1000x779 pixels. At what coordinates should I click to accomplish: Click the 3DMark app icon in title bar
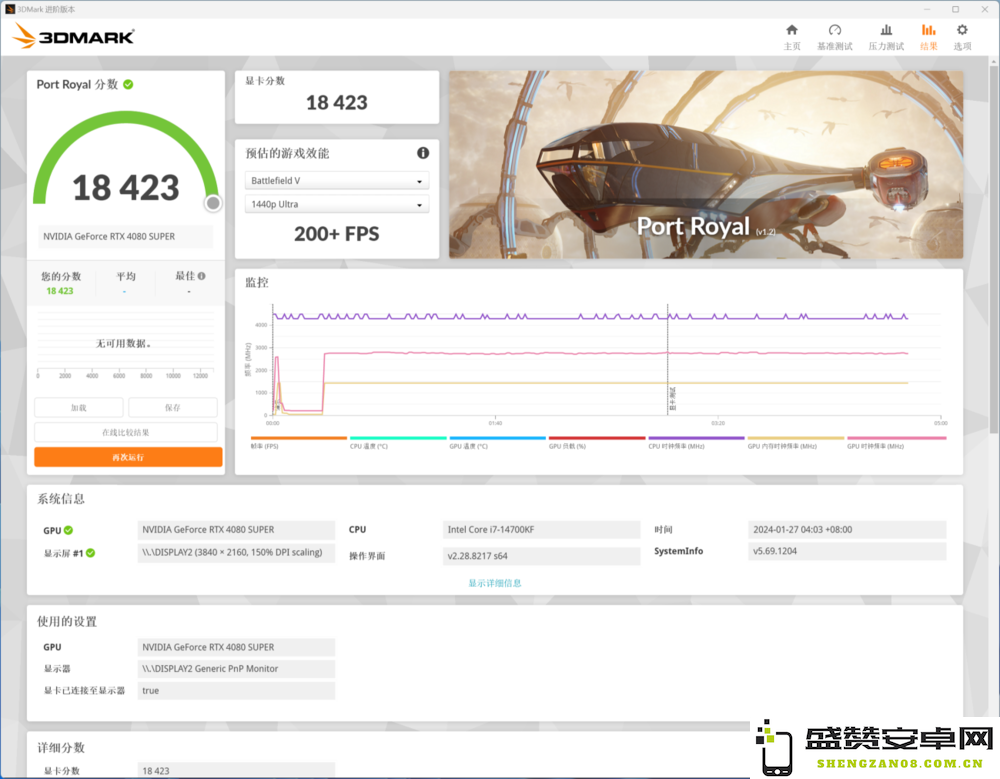tap(10, 9)
